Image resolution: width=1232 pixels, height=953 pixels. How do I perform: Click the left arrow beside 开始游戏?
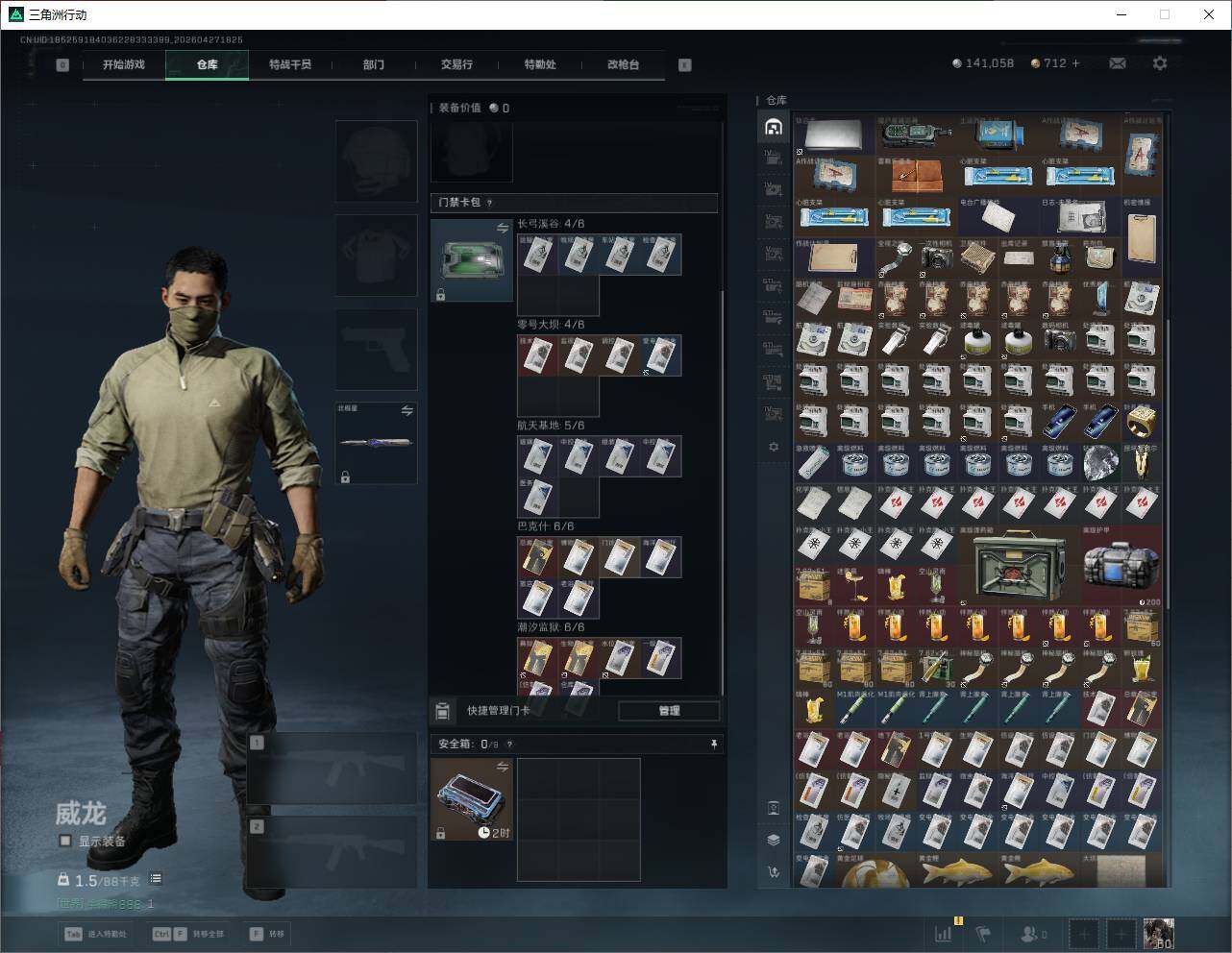point(62,65)
